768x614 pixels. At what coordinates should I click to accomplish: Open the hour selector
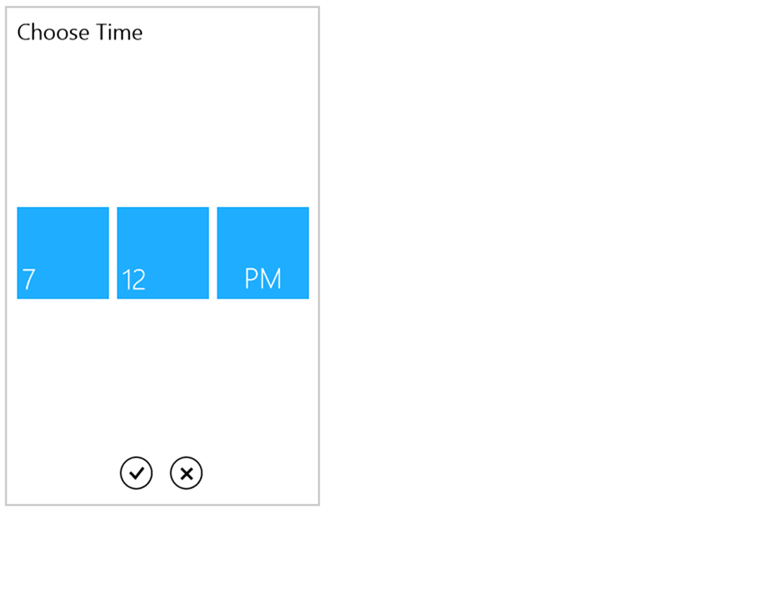click(63, 252)
